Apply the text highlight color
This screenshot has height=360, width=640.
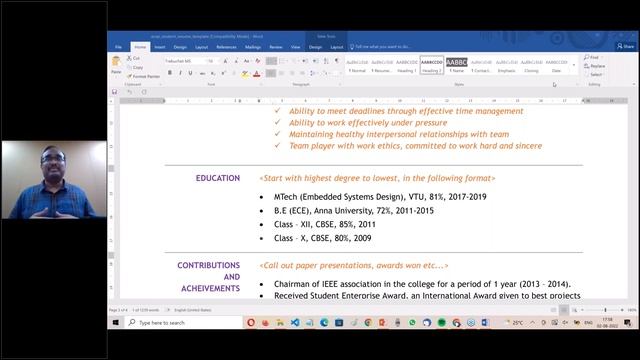coord(244,73)
